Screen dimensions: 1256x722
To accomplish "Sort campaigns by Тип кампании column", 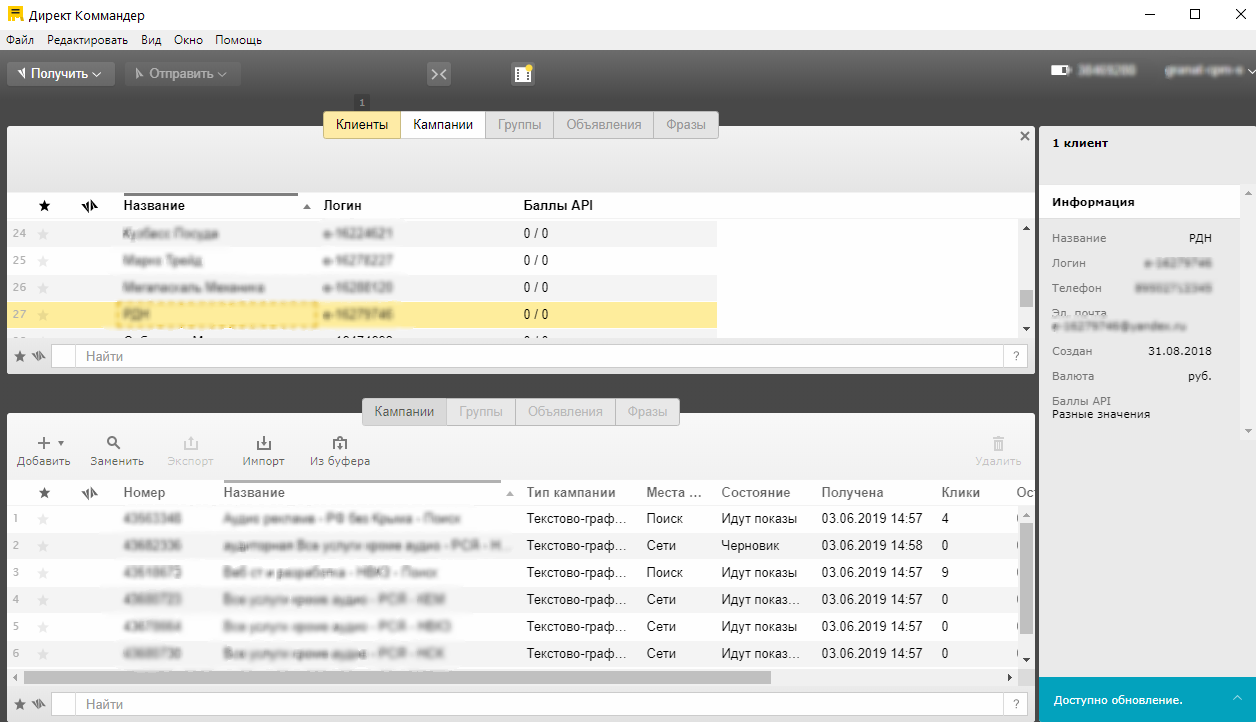I will pos(571,492).
